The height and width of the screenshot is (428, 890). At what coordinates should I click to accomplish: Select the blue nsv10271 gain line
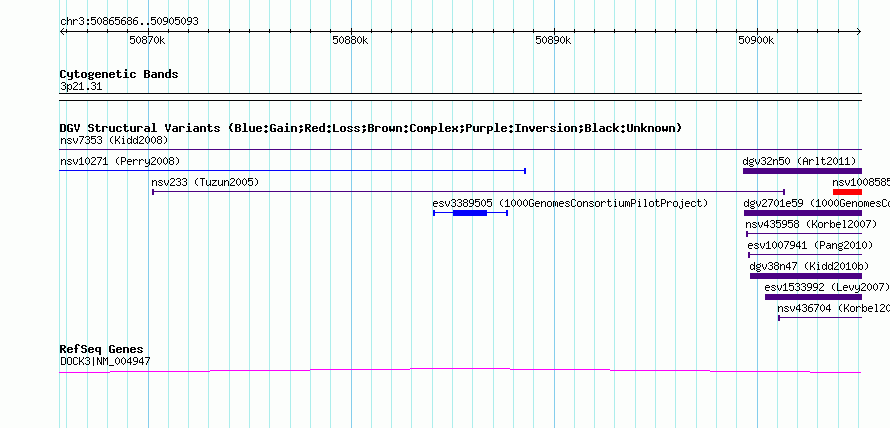tap(293, 171)
